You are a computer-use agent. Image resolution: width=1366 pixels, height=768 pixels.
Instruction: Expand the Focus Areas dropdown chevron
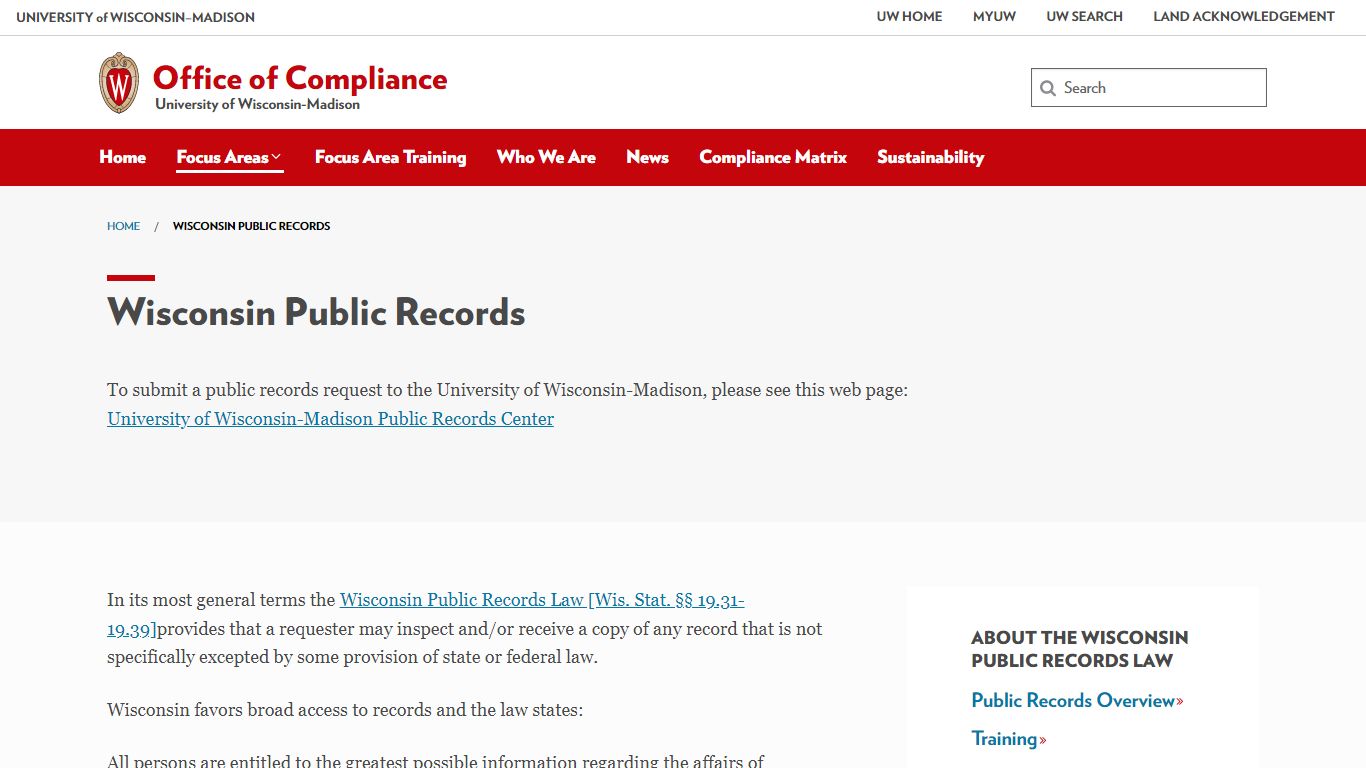(277, 157)
